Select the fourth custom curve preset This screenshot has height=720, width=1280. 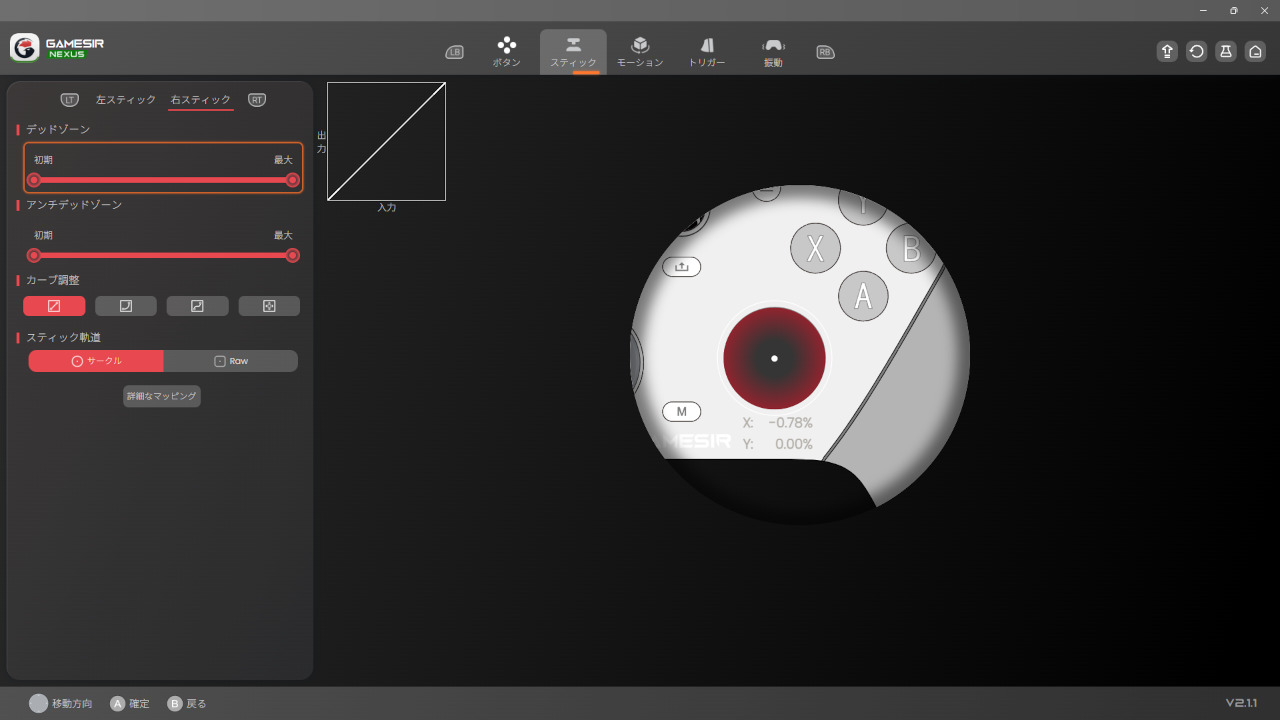point(269,306)
